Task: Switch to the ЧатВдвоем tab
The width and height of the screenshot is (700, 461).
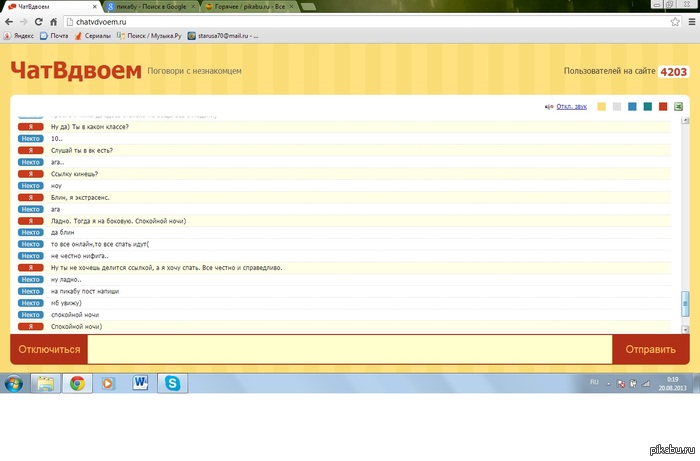Action: 51,7
